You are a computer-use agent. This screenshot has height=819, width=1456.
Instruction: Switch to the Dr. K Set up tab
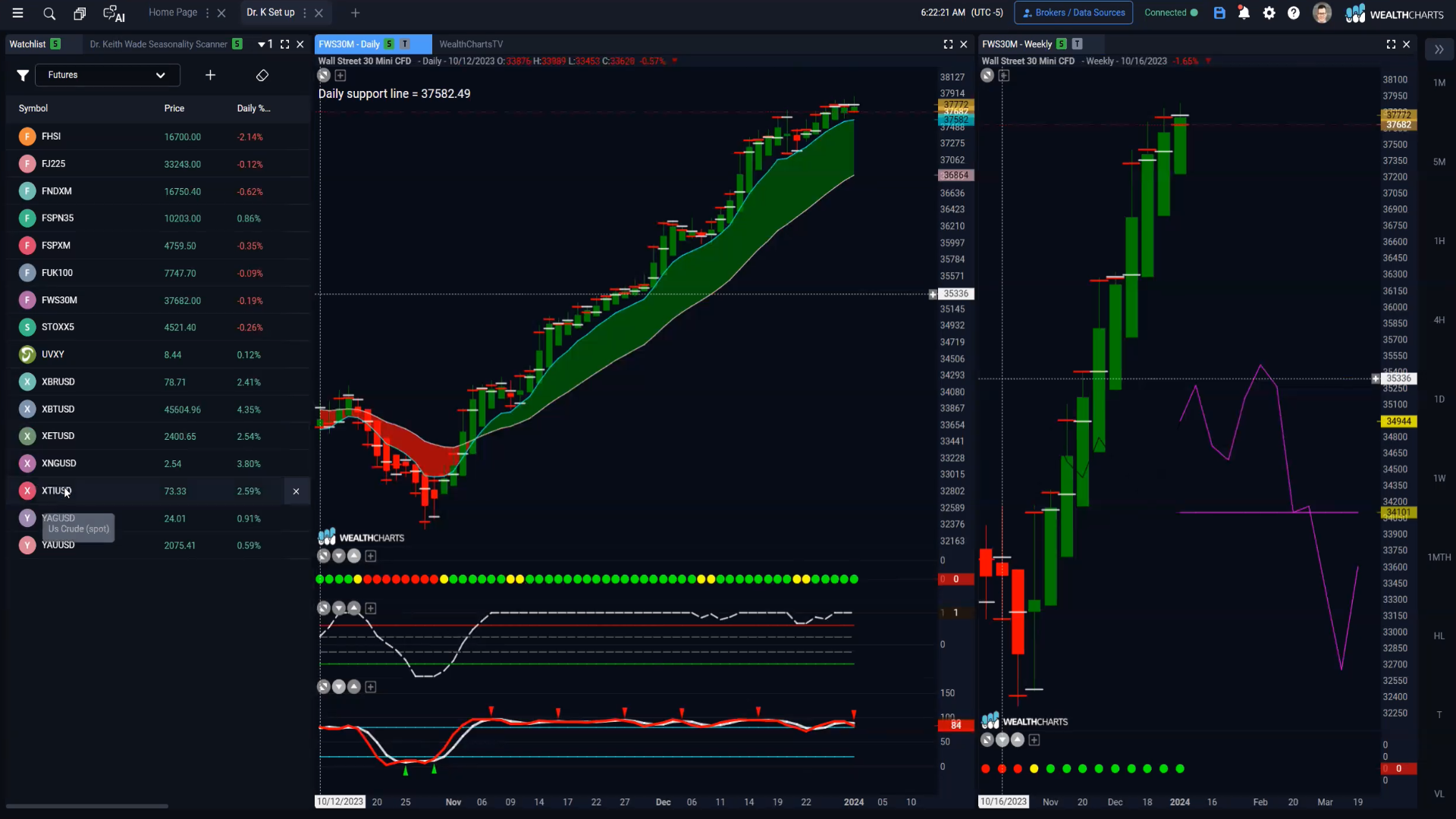[x=271, y=12]
